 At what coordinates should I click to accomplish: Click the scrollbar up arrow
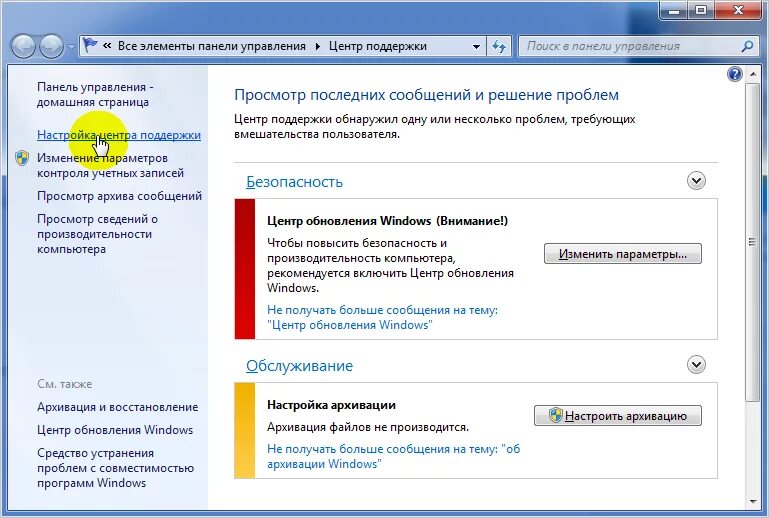click(752, 75)
